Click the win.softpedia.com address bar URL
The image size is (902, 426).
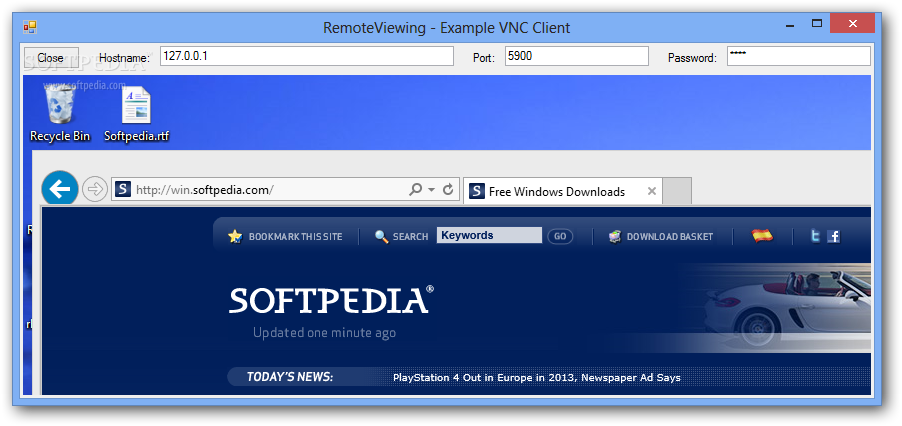(205, 190)
